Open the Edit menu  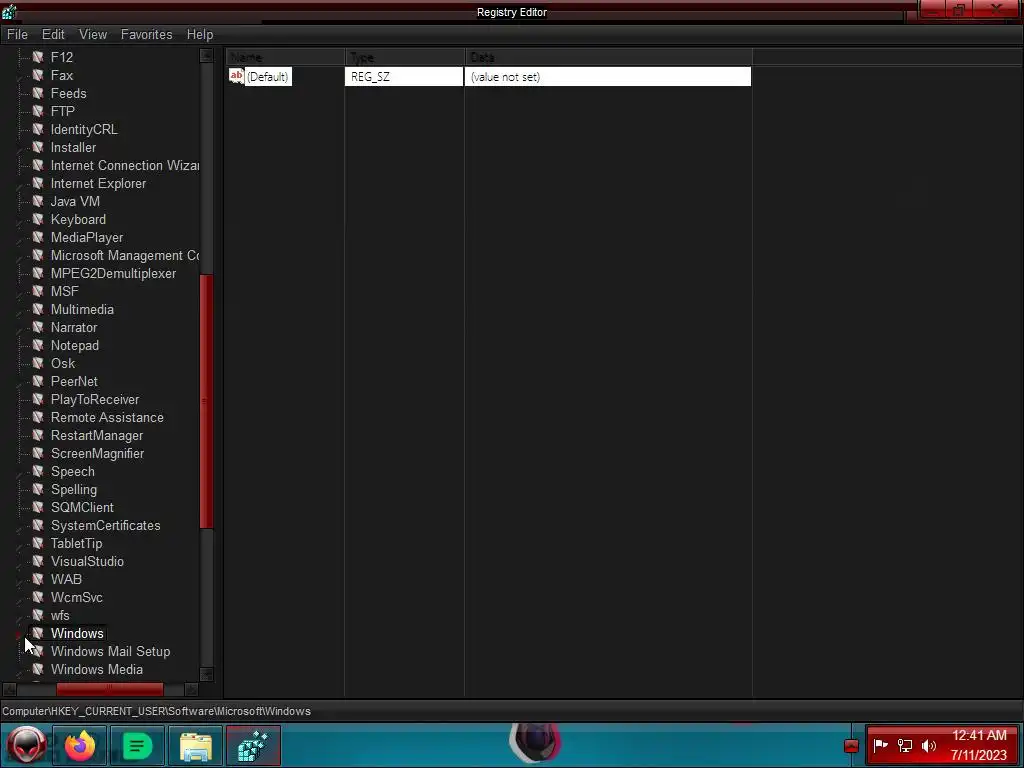(53, 35)
